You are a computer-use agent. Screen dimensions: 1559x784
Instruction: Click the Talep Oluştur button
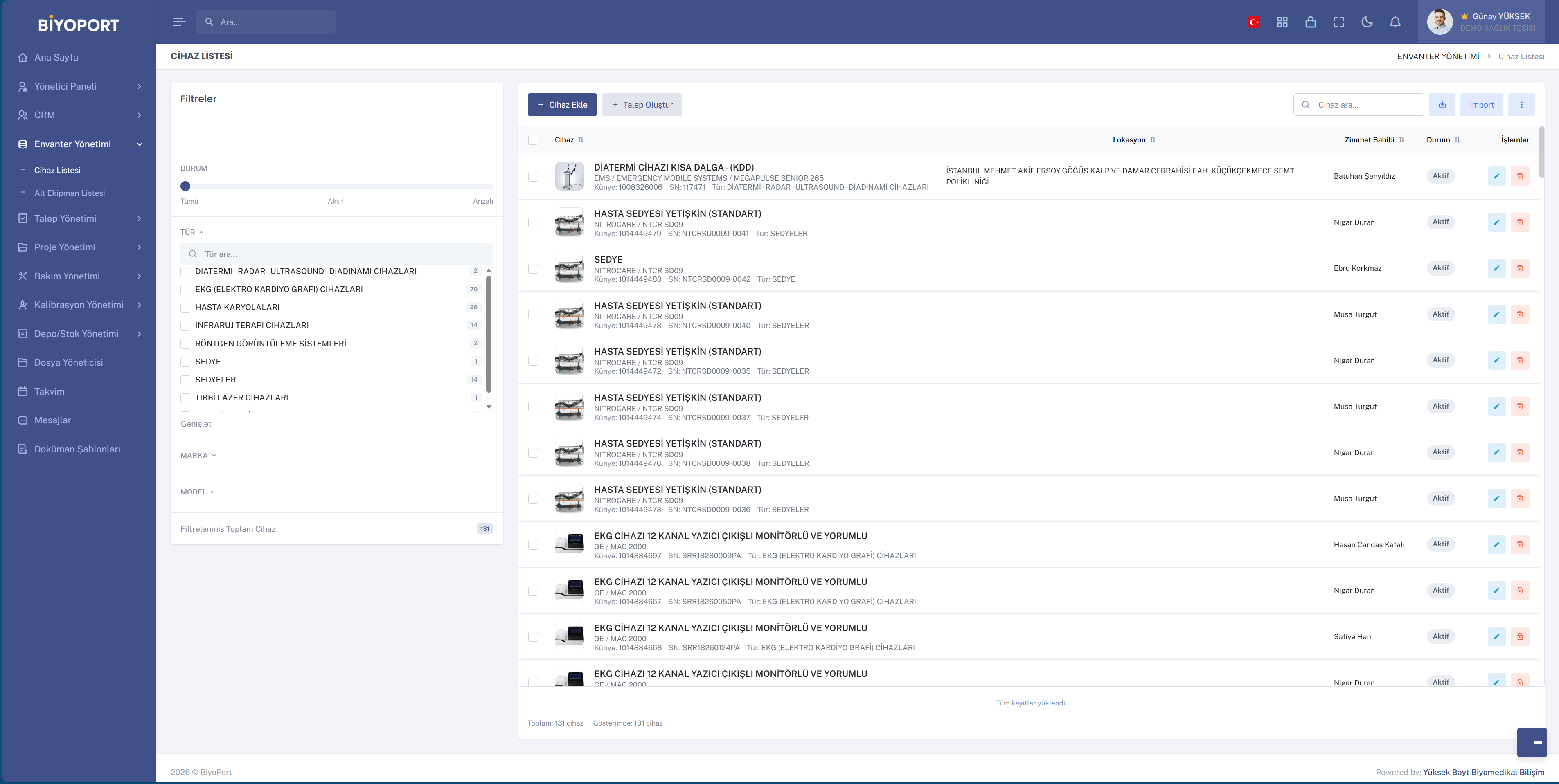pos(642,105)
